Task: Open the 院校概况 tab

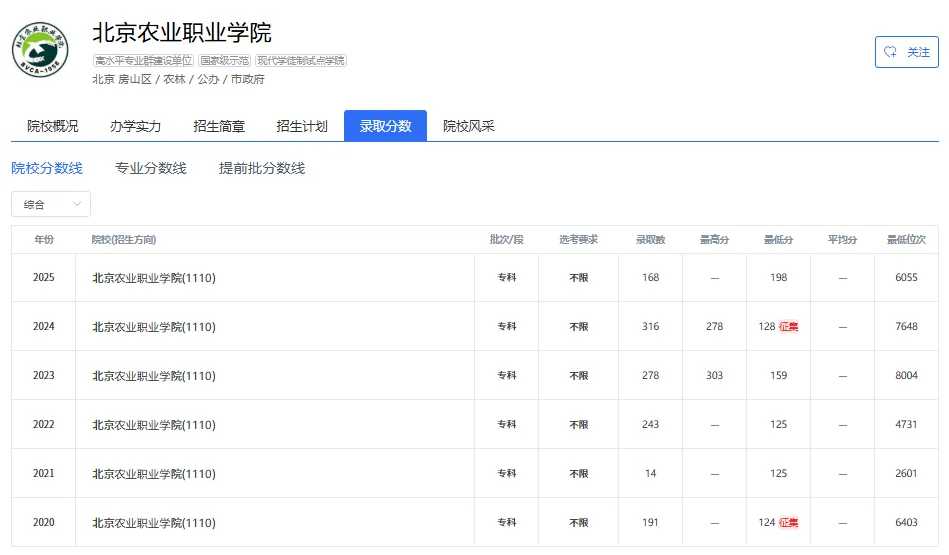Action: pos(53,126)
